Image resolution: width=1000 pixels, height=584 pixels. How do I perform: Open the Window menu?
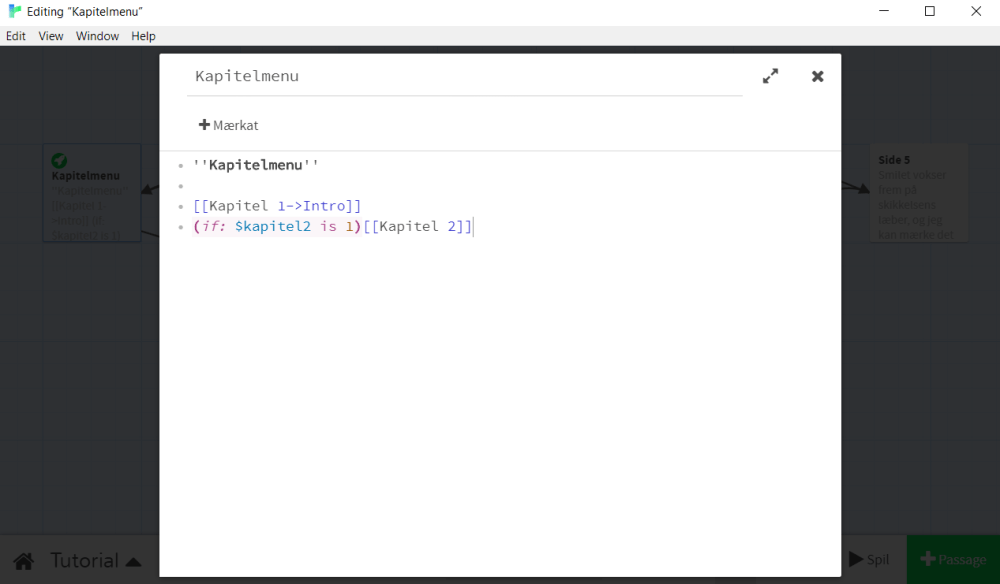click(x=97, y=36)
